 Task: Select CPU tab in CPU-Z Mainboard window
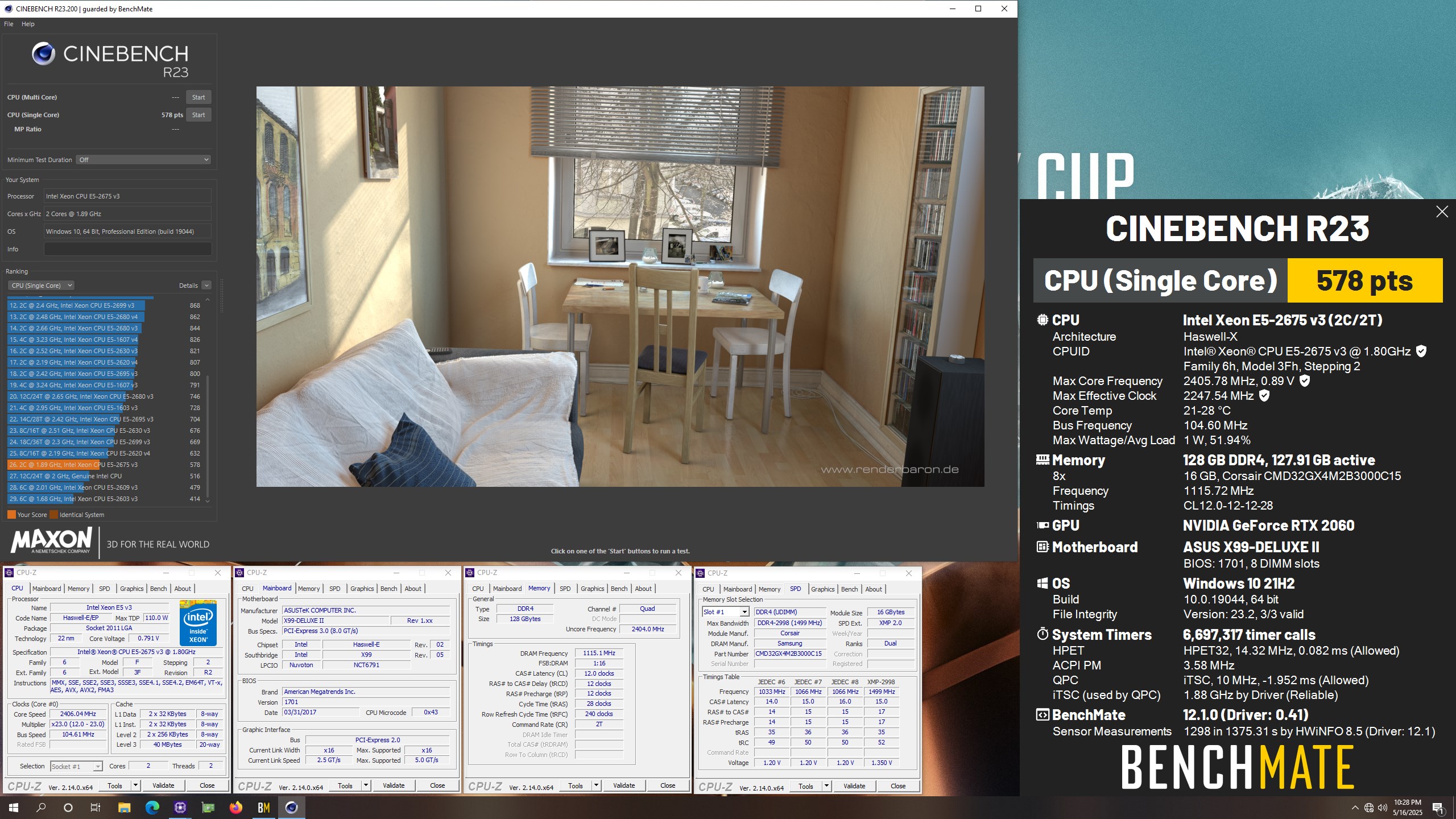tap(248, 589)
